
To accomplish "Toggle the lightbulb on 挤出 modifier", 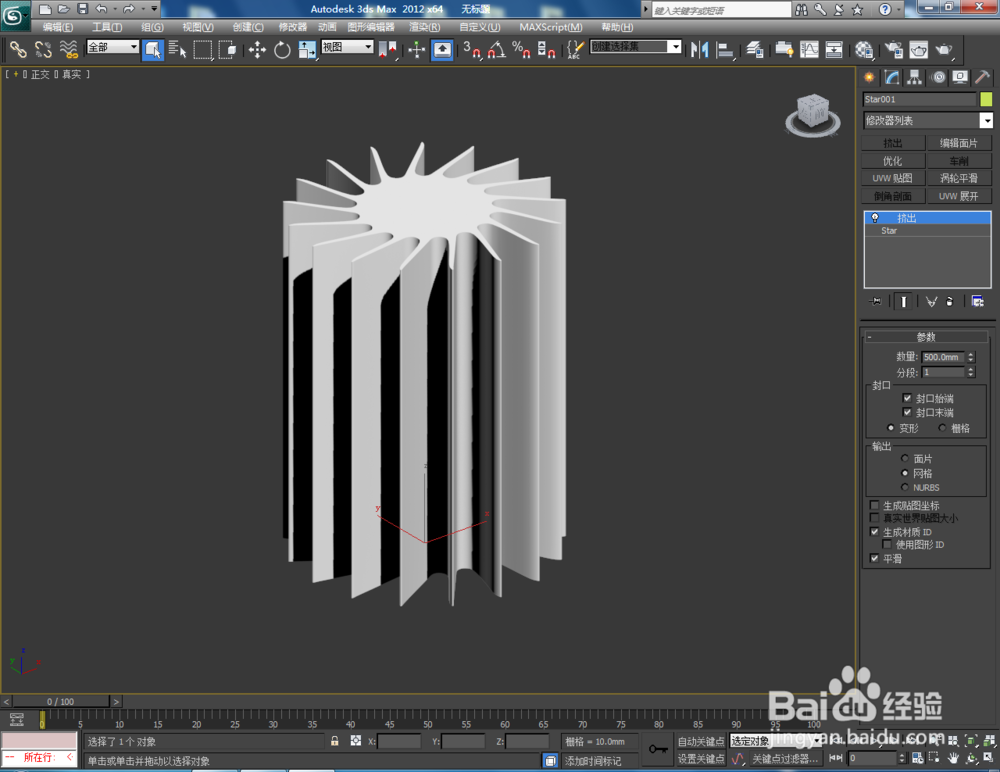I will pyautogui.click(x=875, y=218).
